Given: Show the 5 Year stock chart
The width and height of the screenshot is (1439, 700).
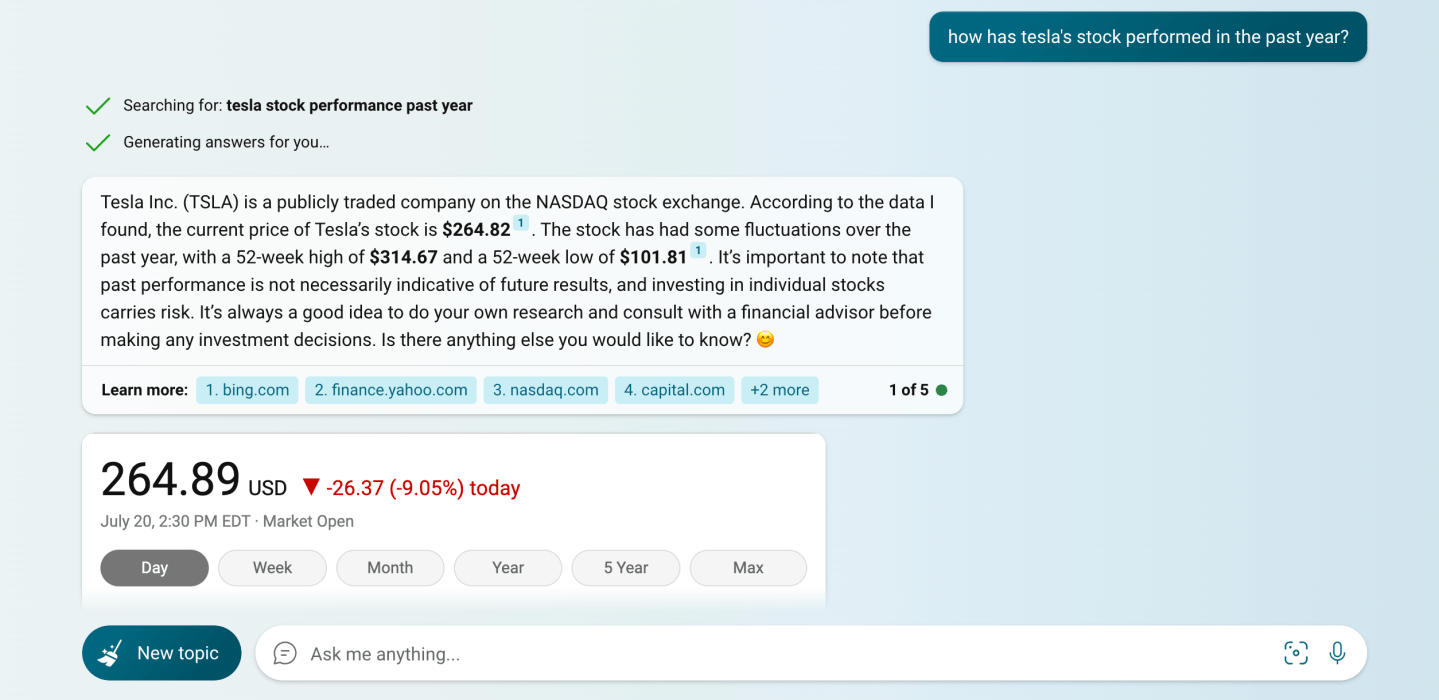Looking at the screenshot, I should (x=626, y=568).
